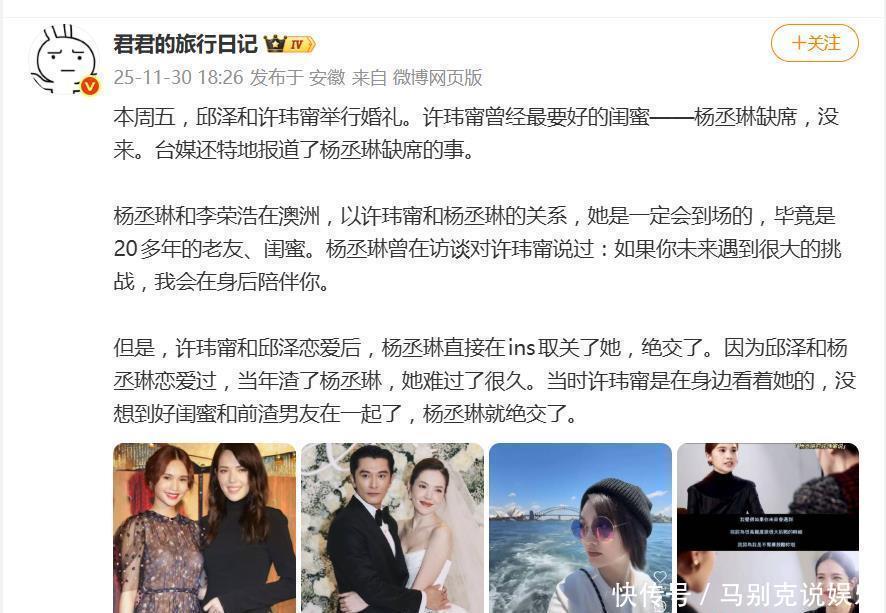Screen dimensions: 886x613
Task: Open the Sydney harbour beanie selfie
Action: tap(580, 528)
